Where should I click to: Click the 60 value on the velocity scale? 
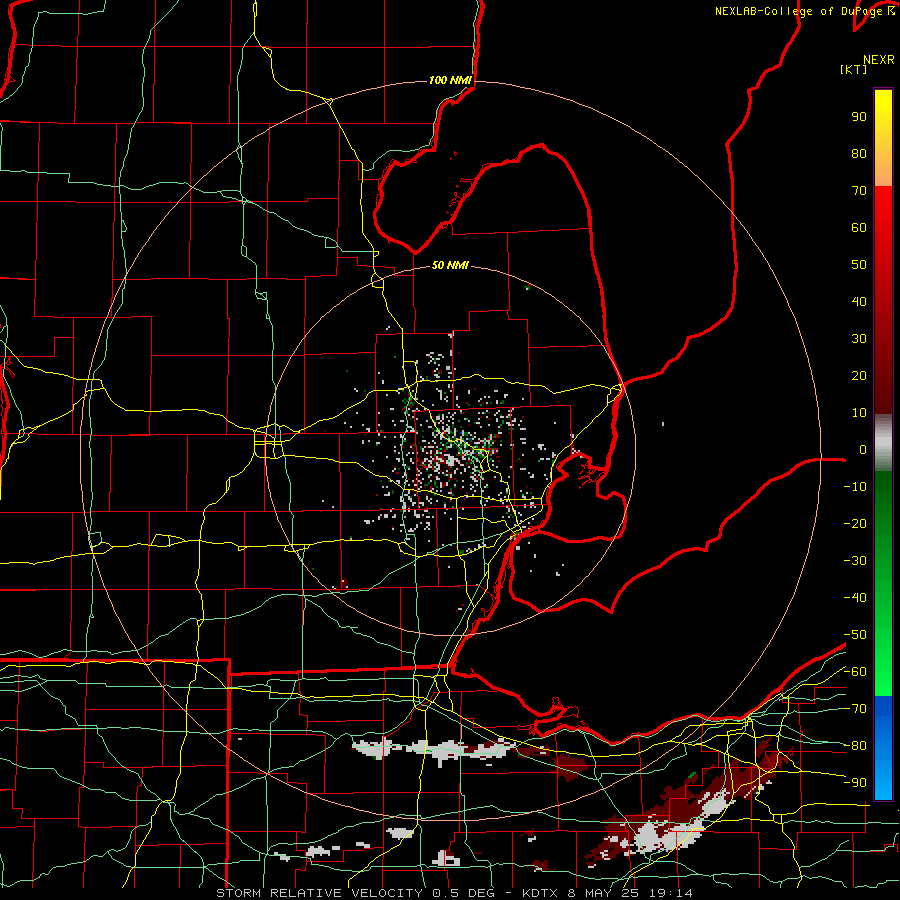point(859,227)
